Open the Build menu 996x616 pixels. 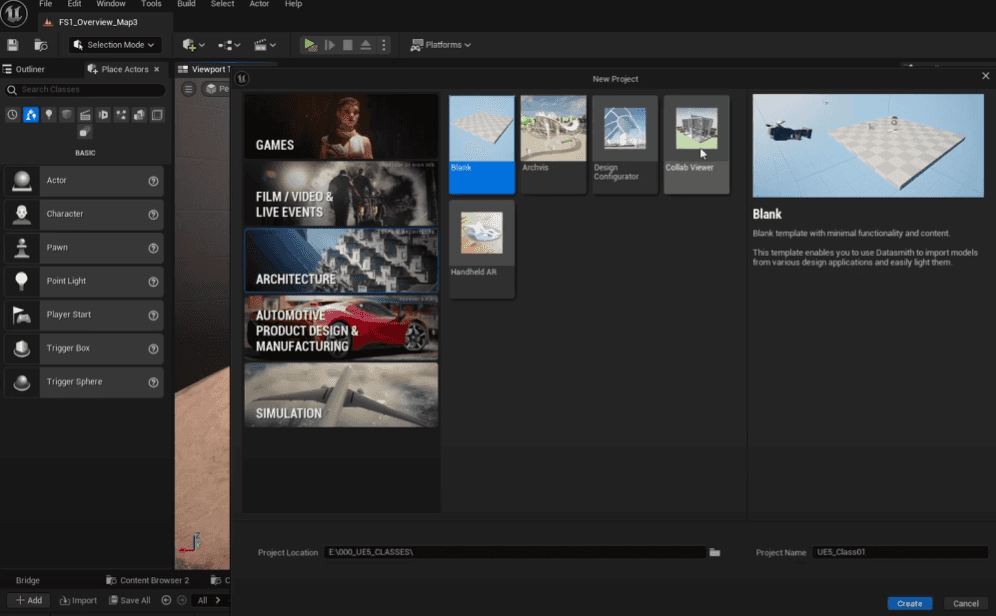[186, 4]
